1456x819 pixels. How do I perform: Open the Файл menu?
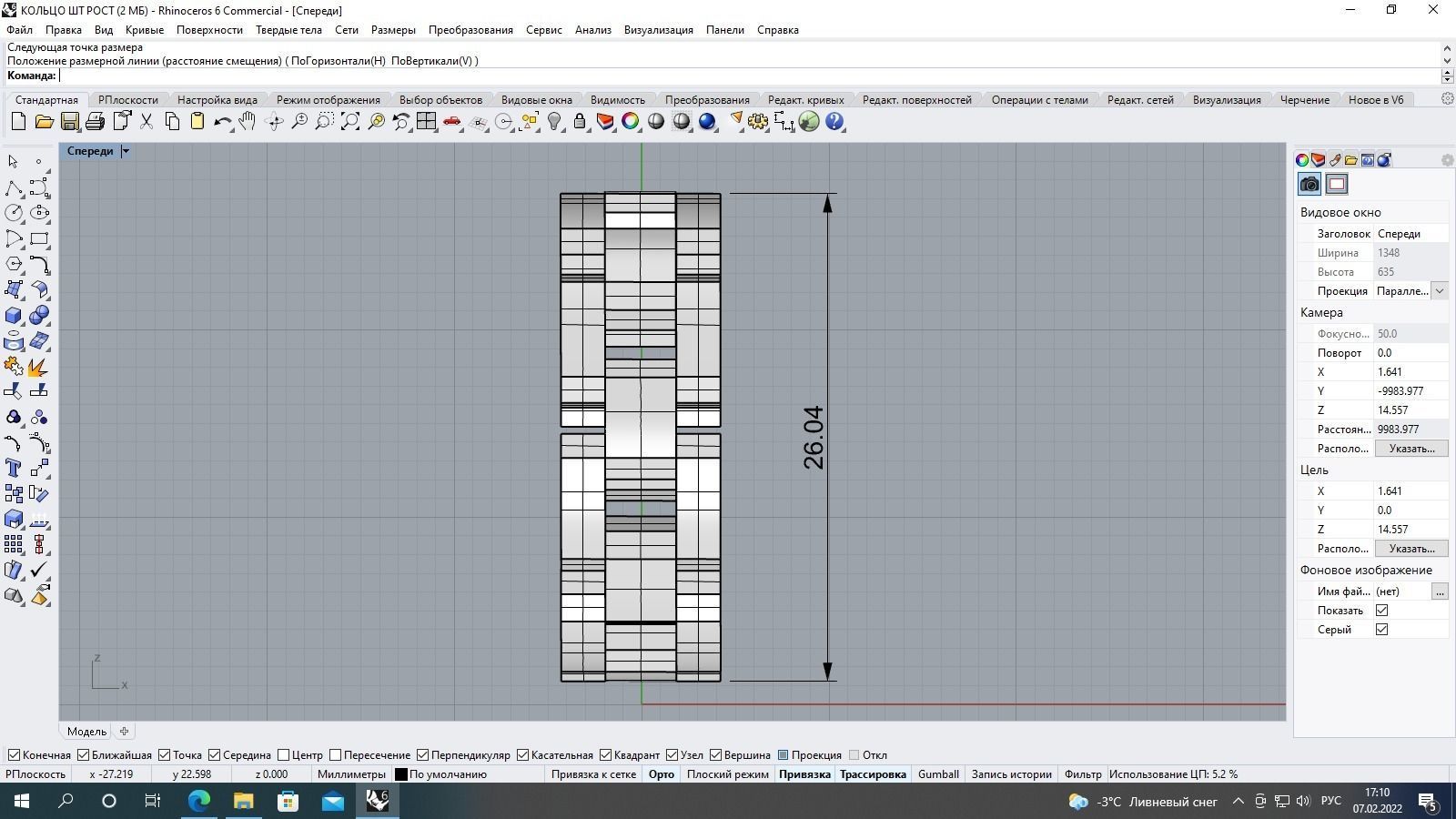pos(19,29)
